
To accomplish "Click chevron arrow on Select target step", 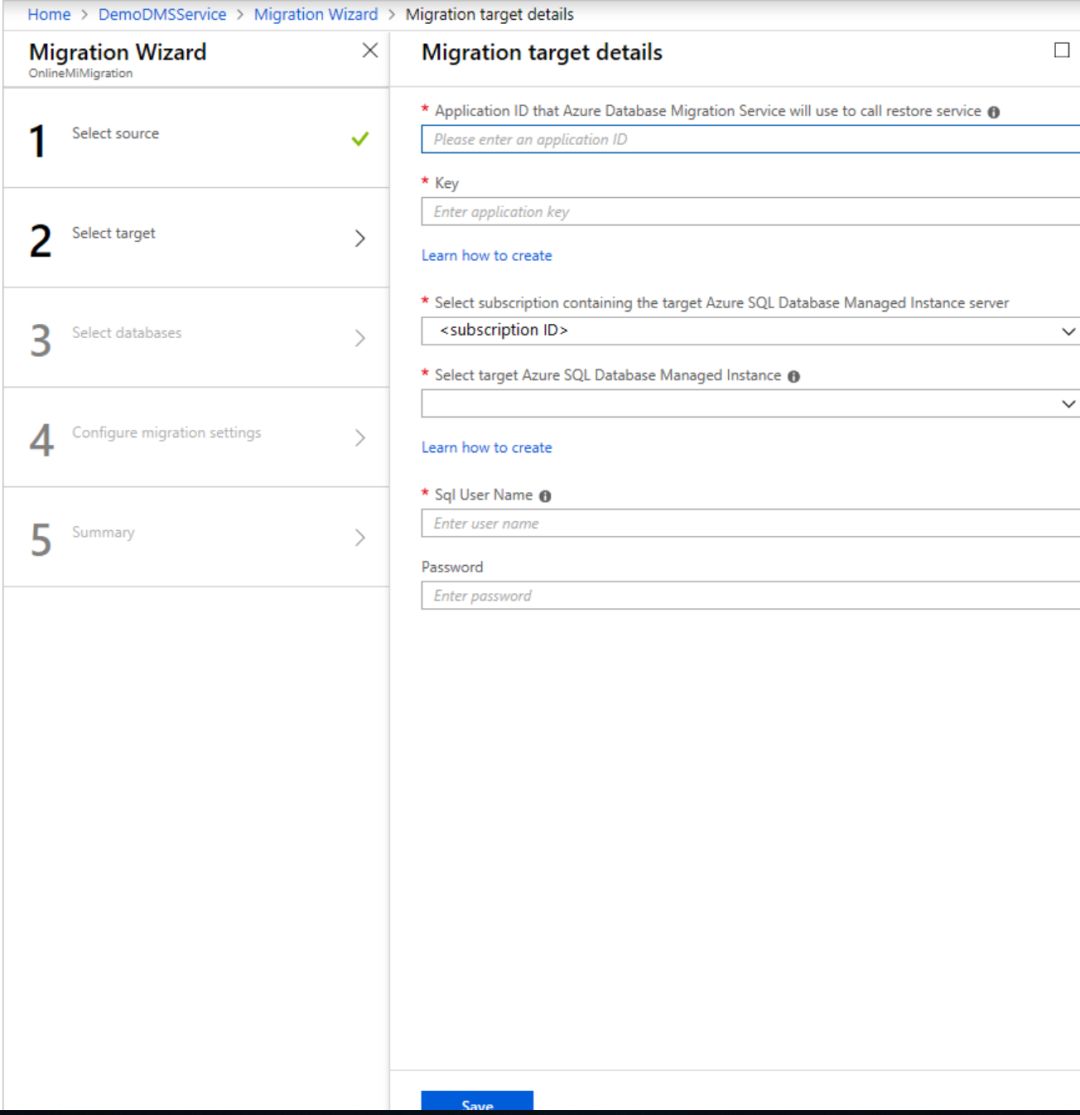I will [x=360, y=238].
